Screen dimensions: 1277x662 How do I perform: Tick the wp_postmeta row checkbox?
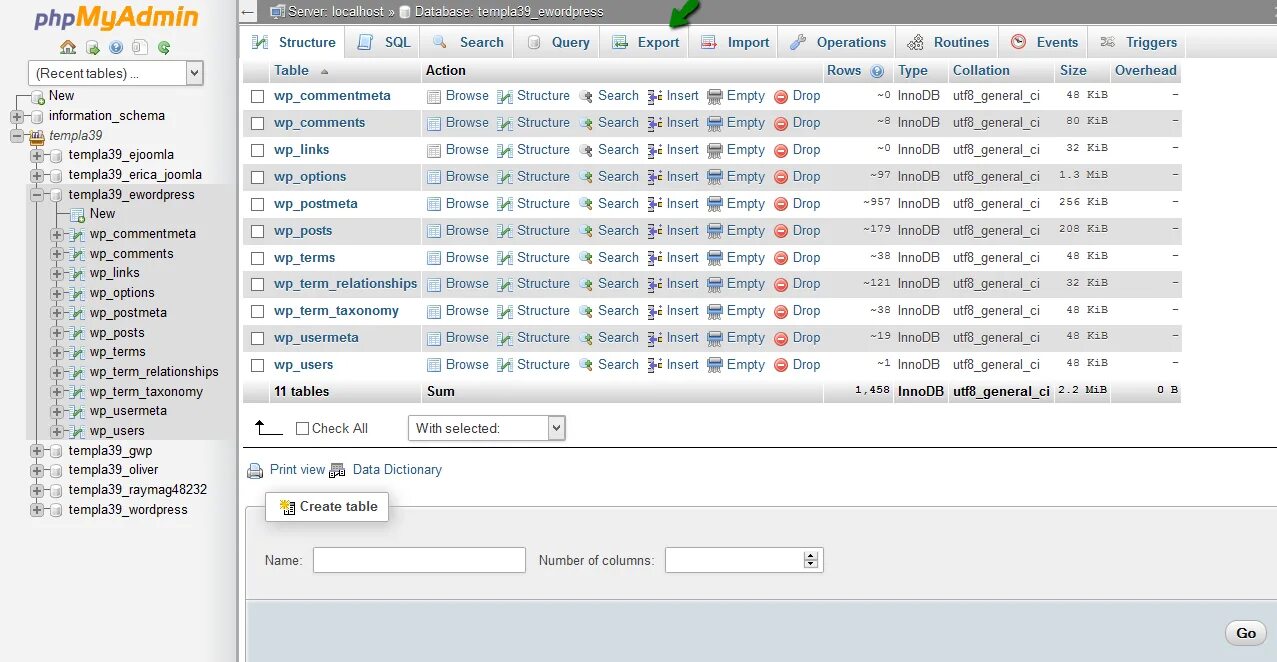click(257, 204)
